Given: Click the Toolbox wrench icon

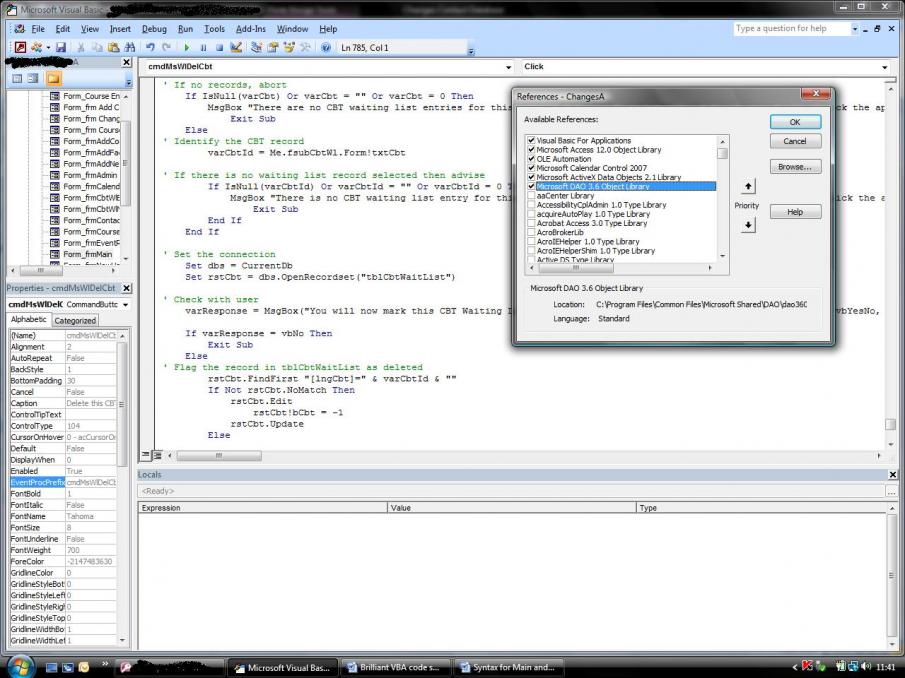Looking at the screenshot, I should pyautogui.click(x=305, y=47).
